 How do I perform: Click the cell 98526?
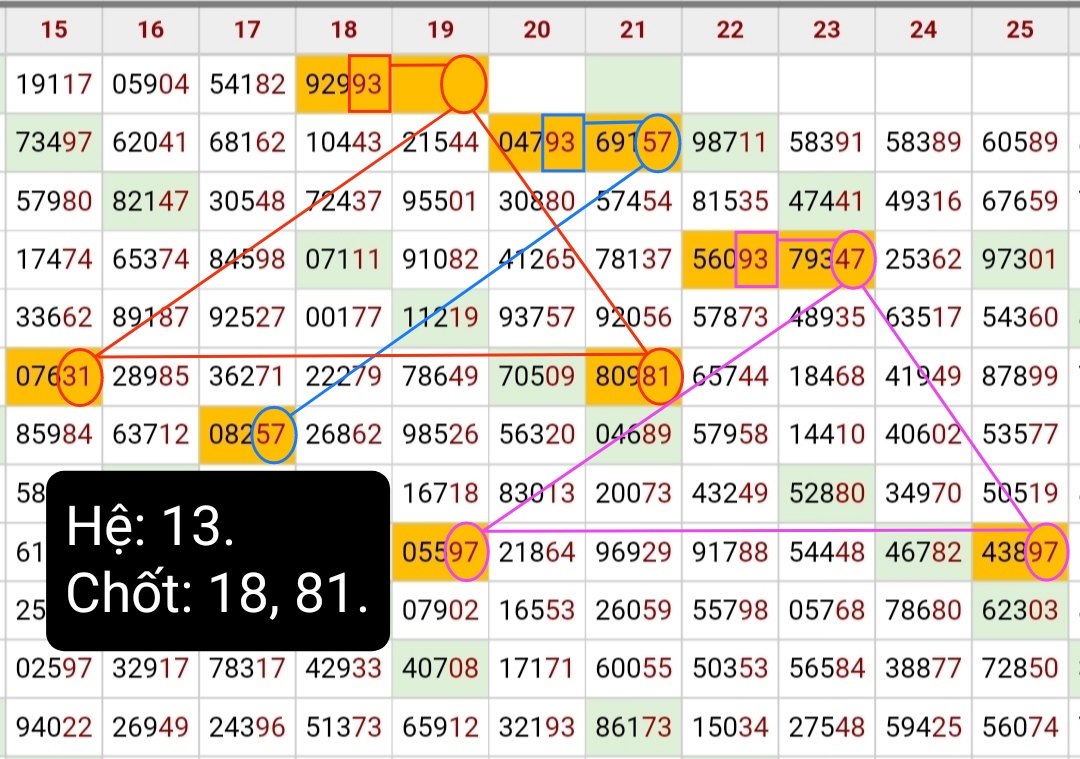pos(440,435)
